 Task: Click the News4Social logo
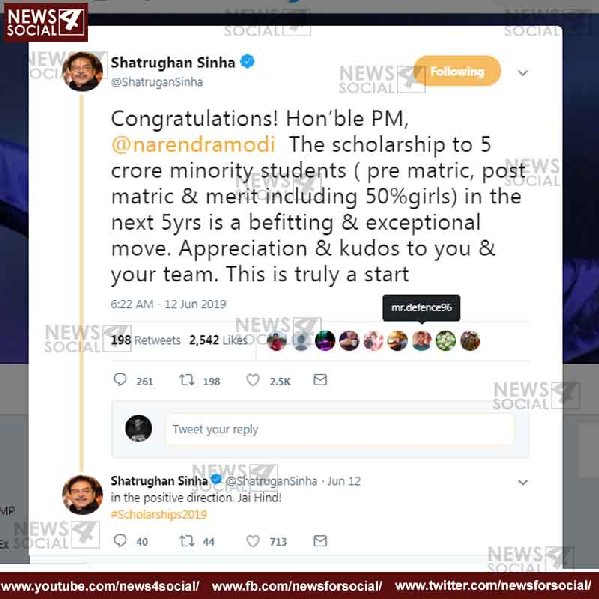pyautogui.click(x=46, y=22)
